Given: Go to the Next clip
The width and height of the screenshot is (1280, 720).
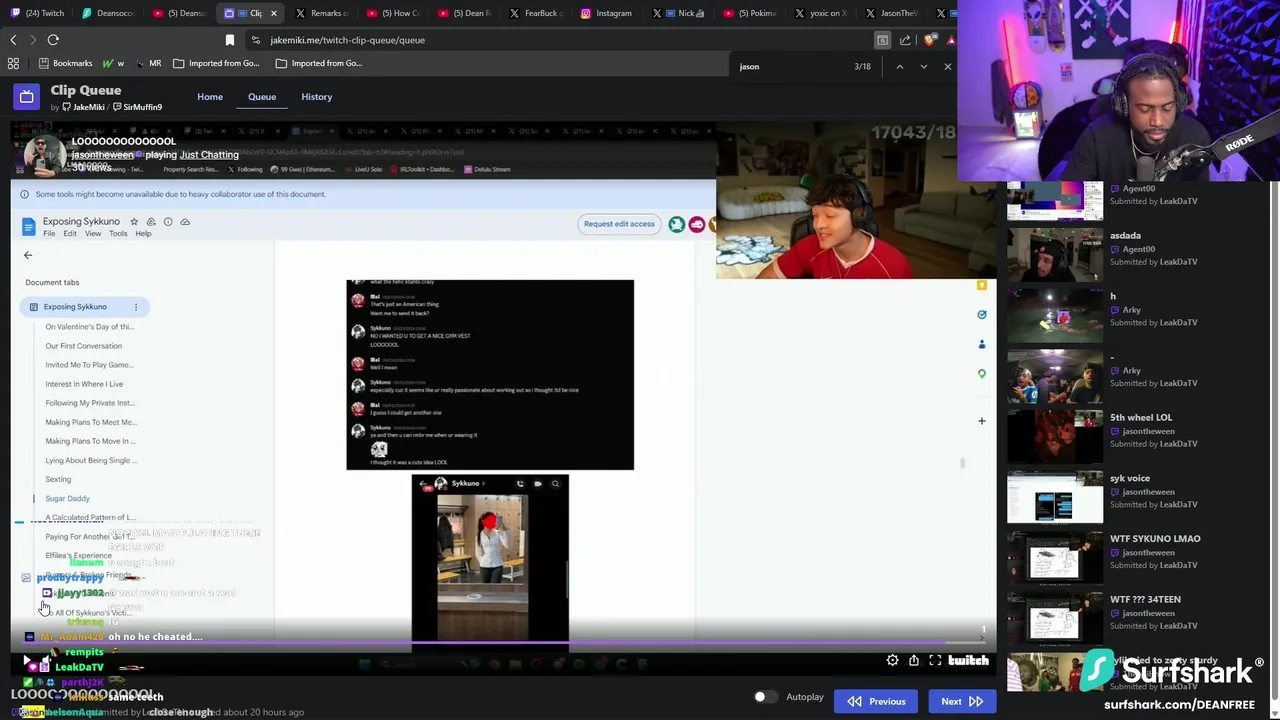Looking at the screenshot, I should (961, 701).
